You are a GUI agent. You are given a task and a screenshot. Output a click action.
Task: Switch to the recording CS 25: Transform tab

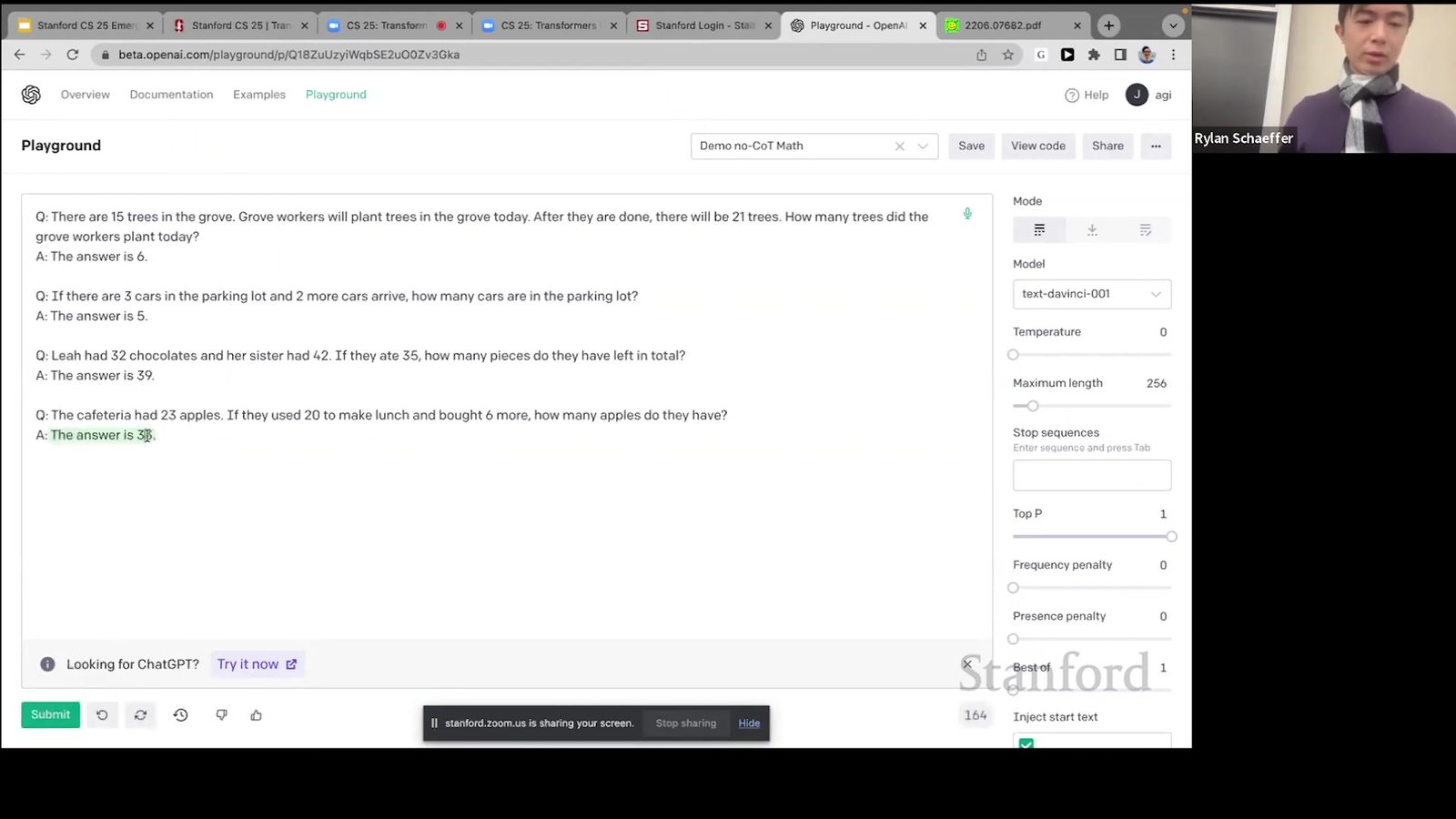pos(396,25)
